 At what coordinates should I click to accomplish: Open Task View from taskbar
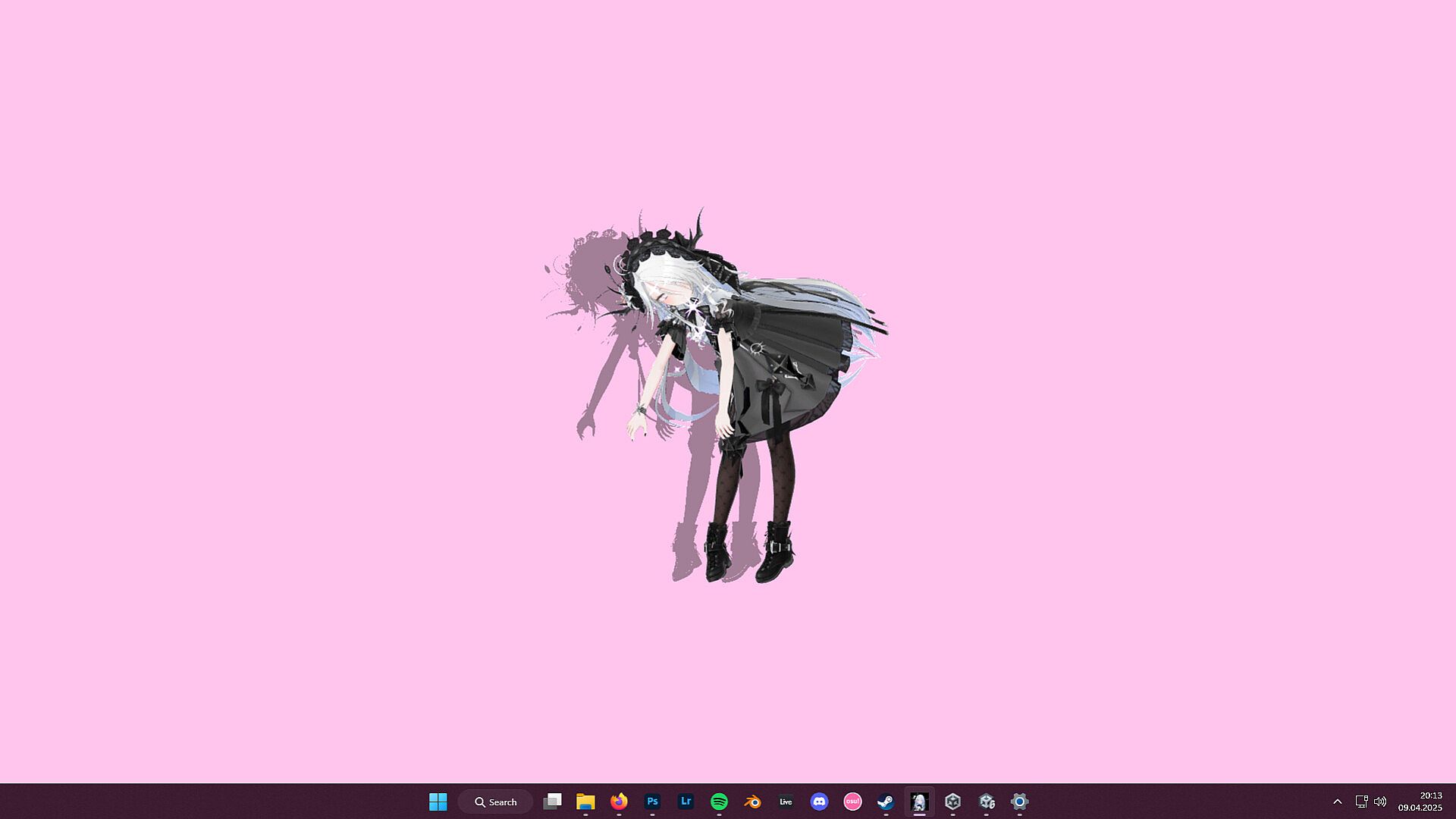(x=552, y=802)
